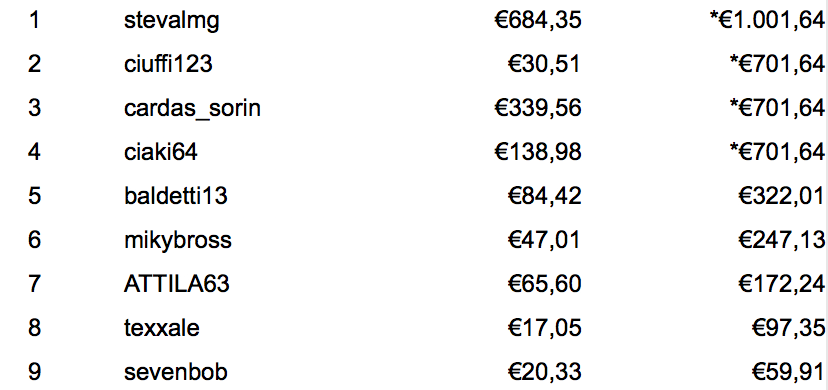The width and height of the screenshot is (828, 390).
Task: Select sevenbob at rank nine
Action: (x=176, y=372)
